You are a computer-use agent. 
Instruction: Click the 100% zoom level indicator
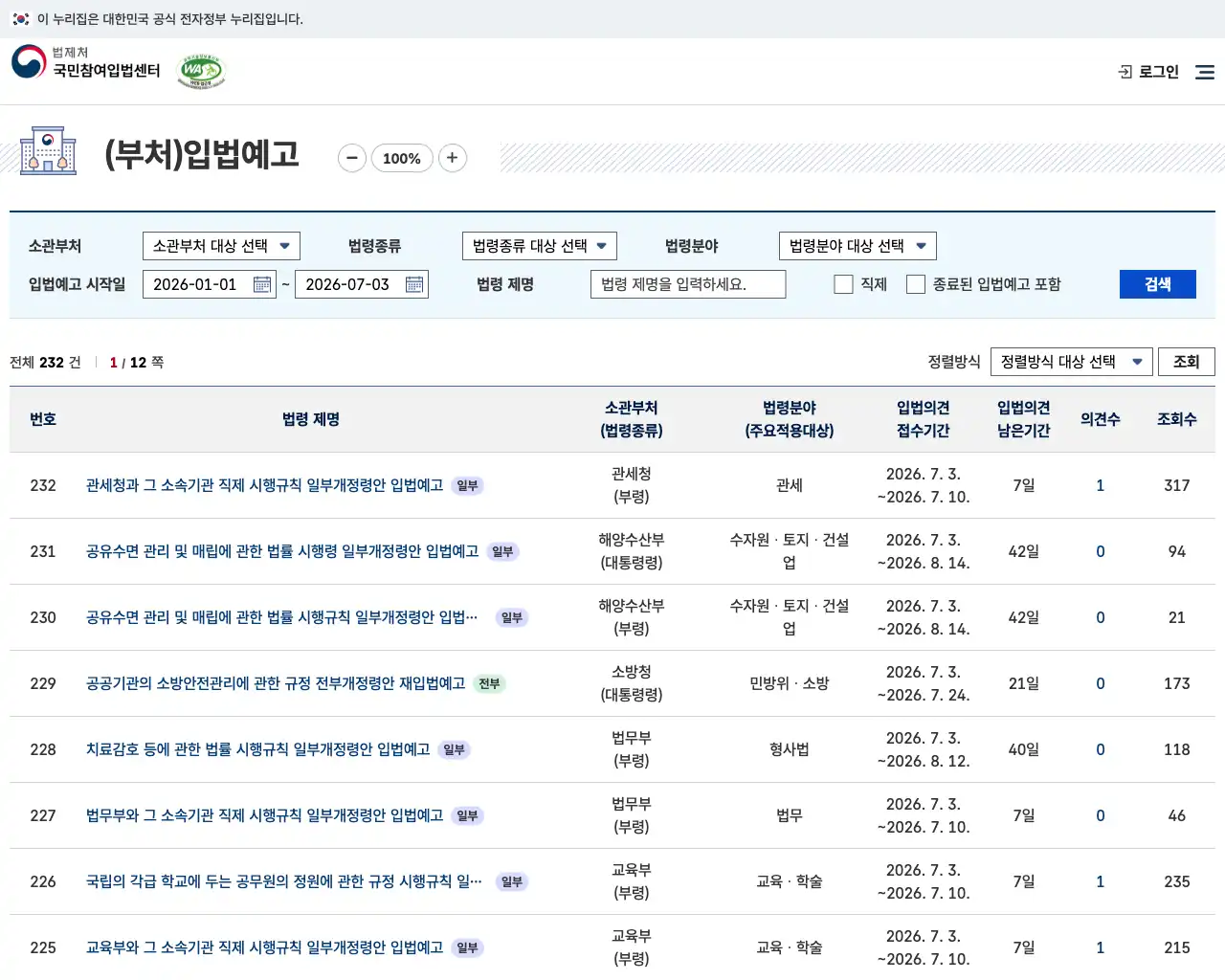(402, 158)
